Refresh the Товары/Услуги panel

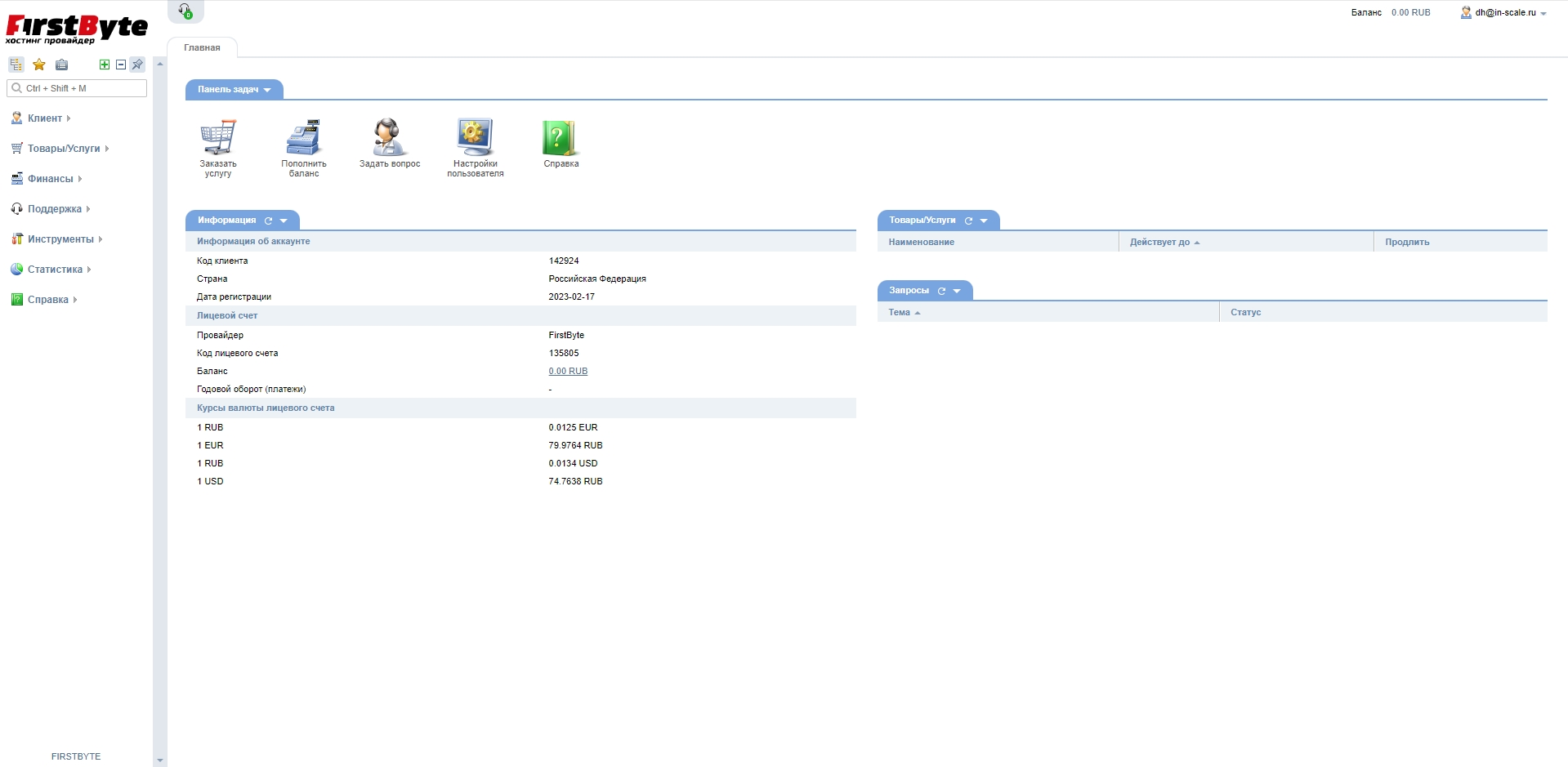pos(968,221)
